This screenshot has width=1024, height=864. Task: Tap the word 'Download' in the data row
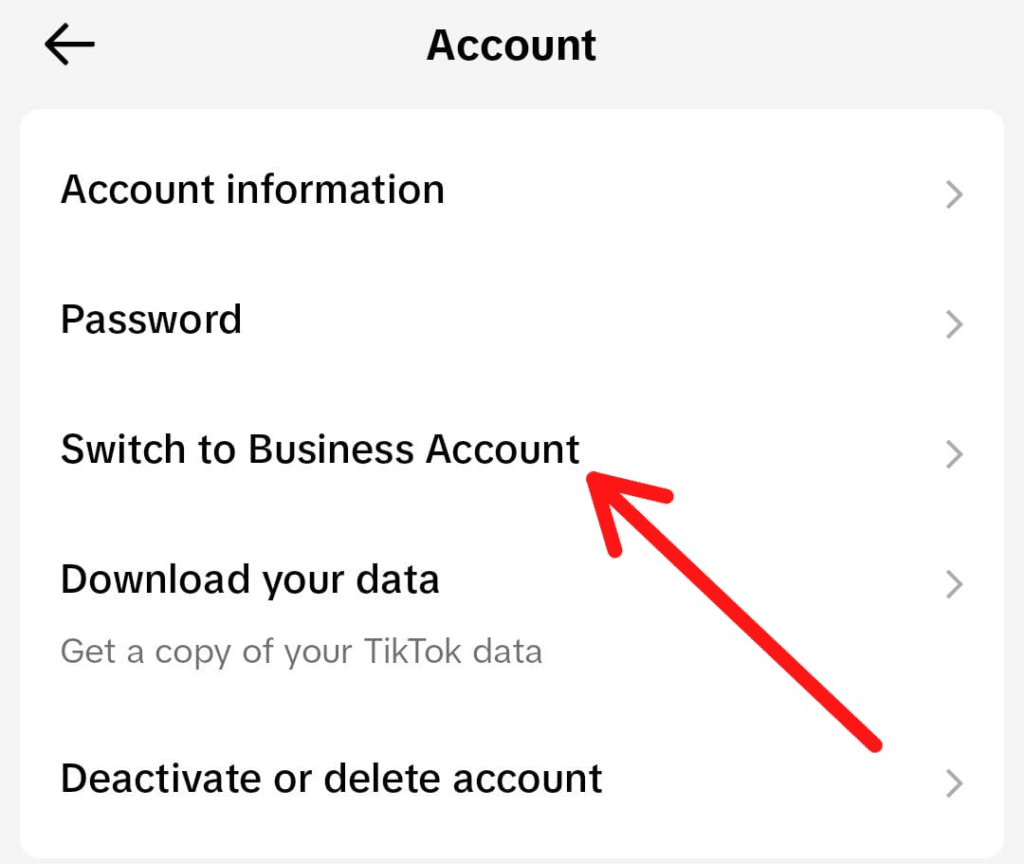coord(155,579)
